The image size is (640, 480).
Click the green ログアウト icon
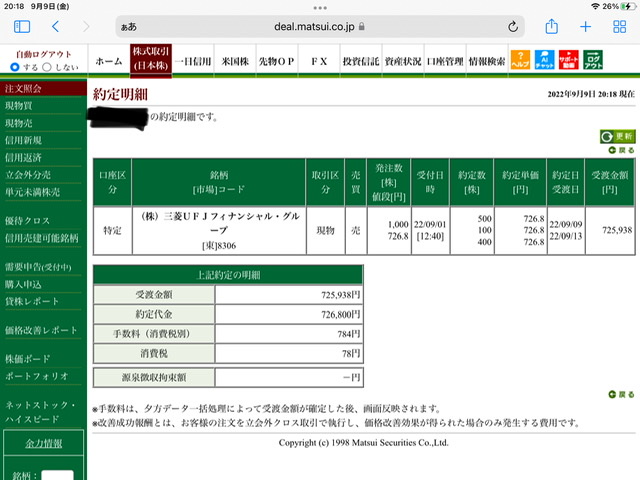pos(593,60)
